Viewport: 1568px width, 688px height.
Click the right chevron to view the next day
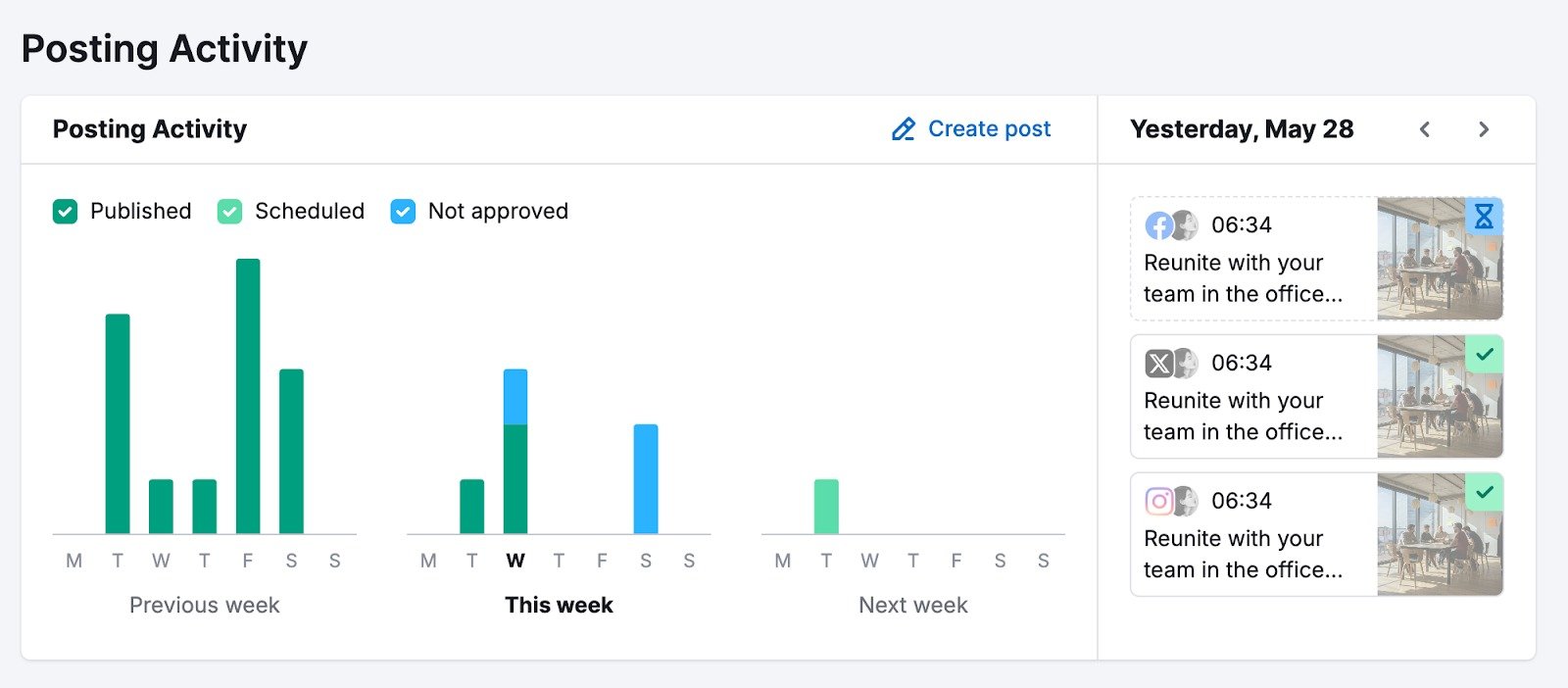1484,129
